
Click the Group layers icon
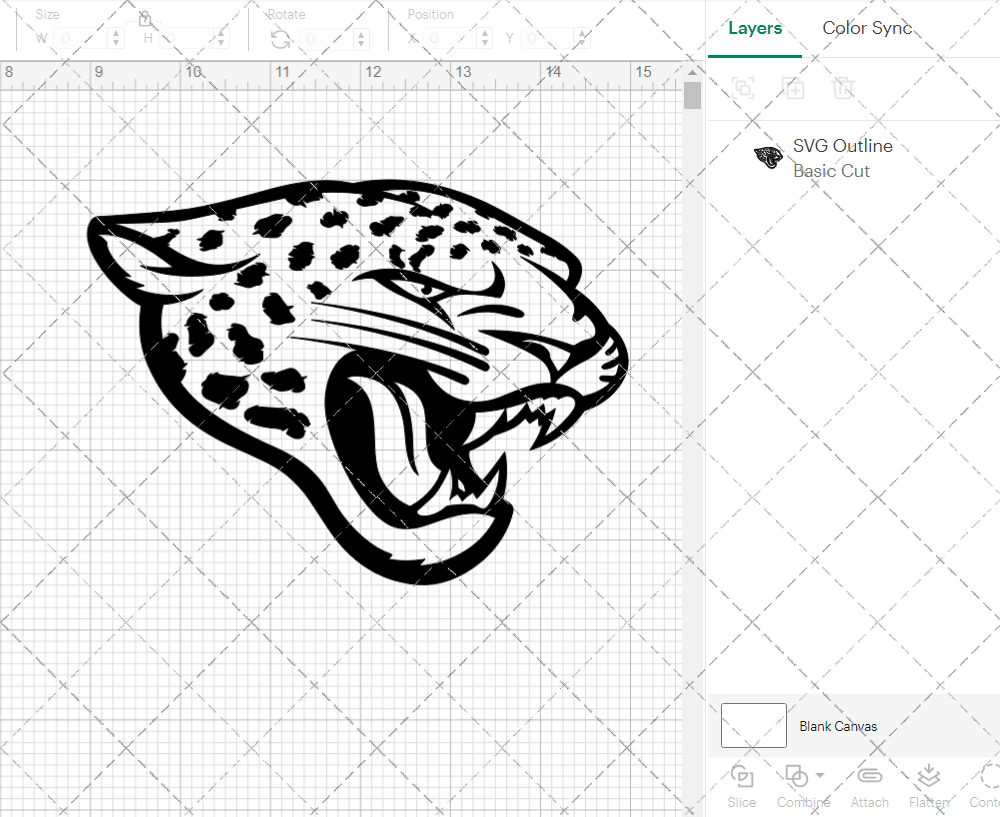(743, 88)
